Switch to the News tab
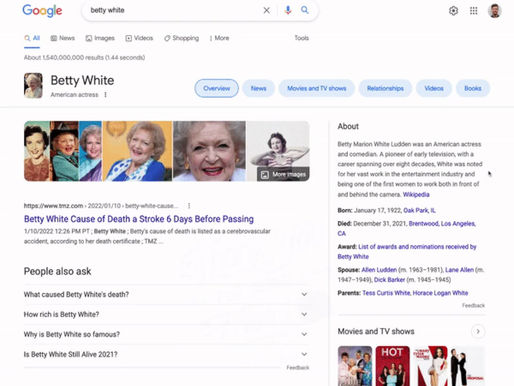This screenshot has height=386, width=514. point(63,38)
